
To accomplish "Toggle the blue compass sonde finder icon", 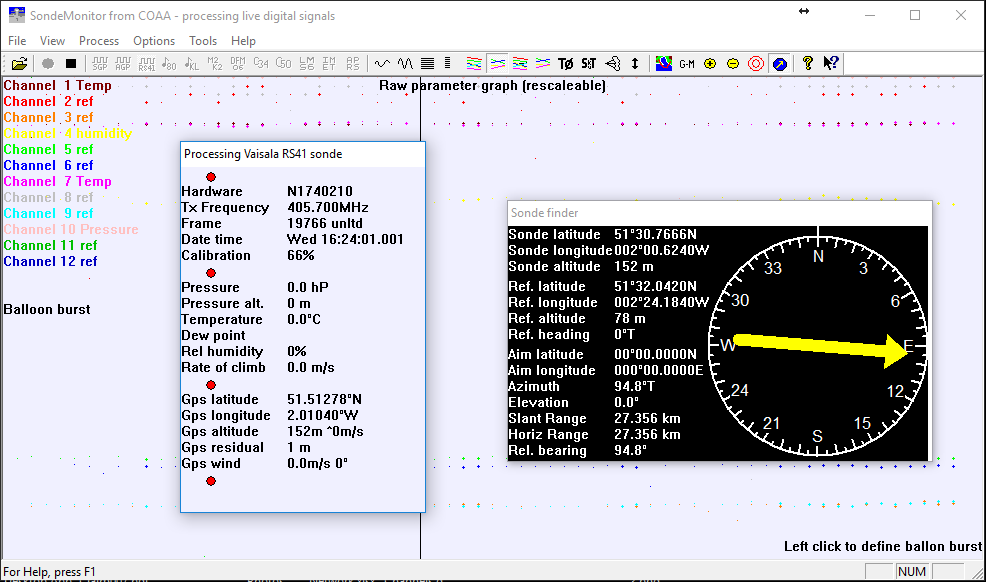I will click(779, 63).
